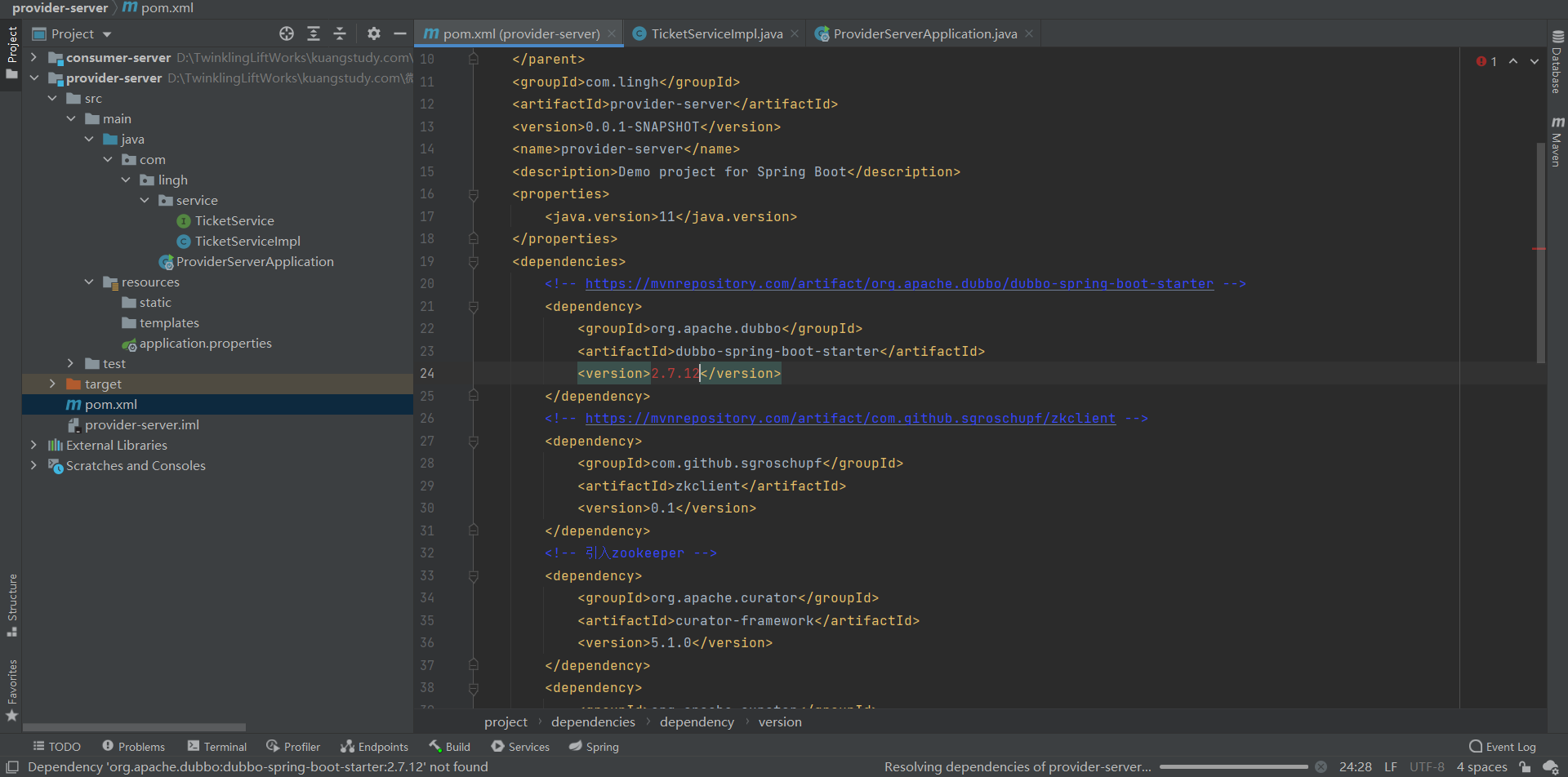Collapse the resources folder

pyautogui.click(x=89, y=282)
